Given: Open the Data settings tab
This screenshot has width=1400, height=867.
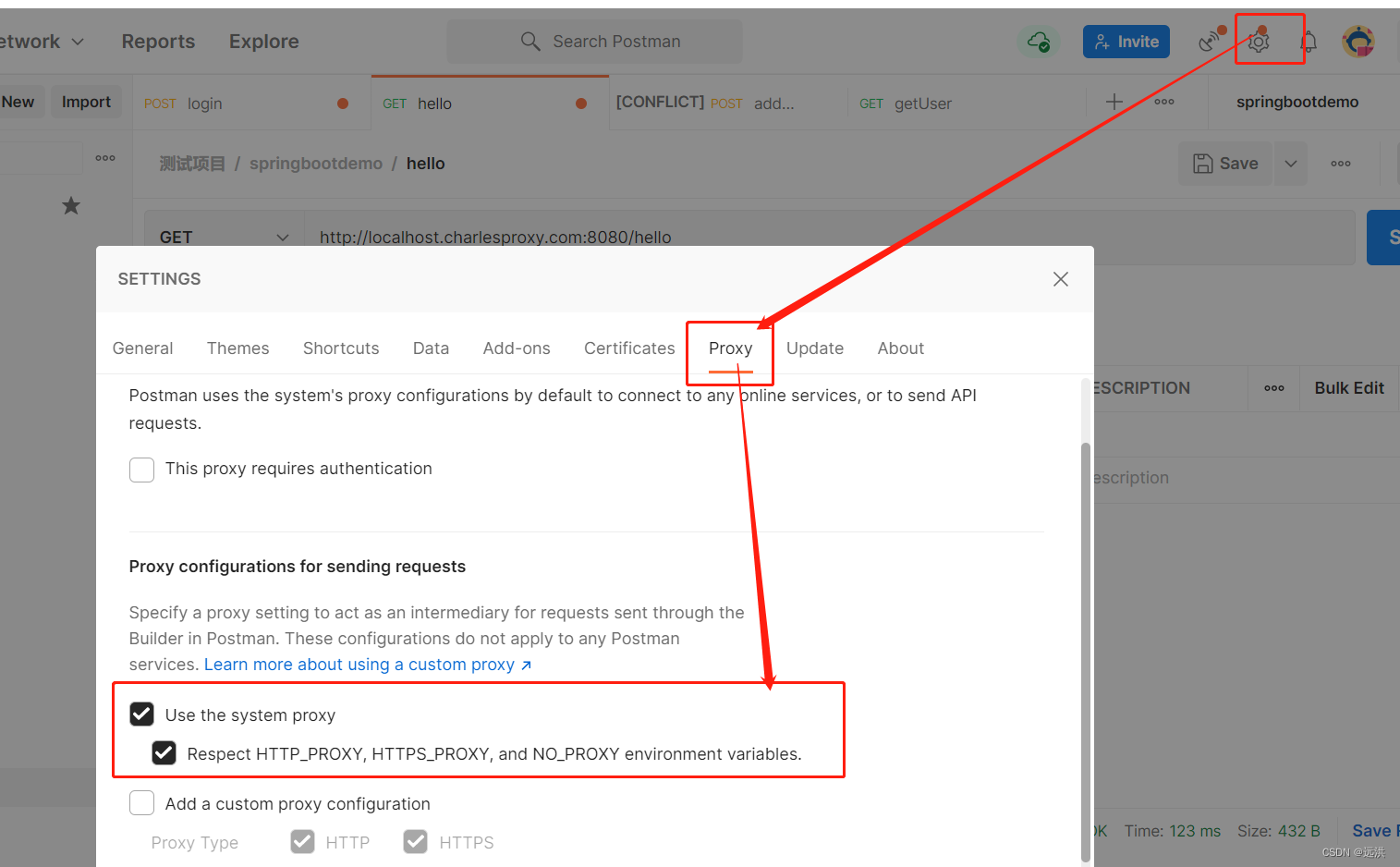Looking at the screenshot, I should (x=431, y=348).
